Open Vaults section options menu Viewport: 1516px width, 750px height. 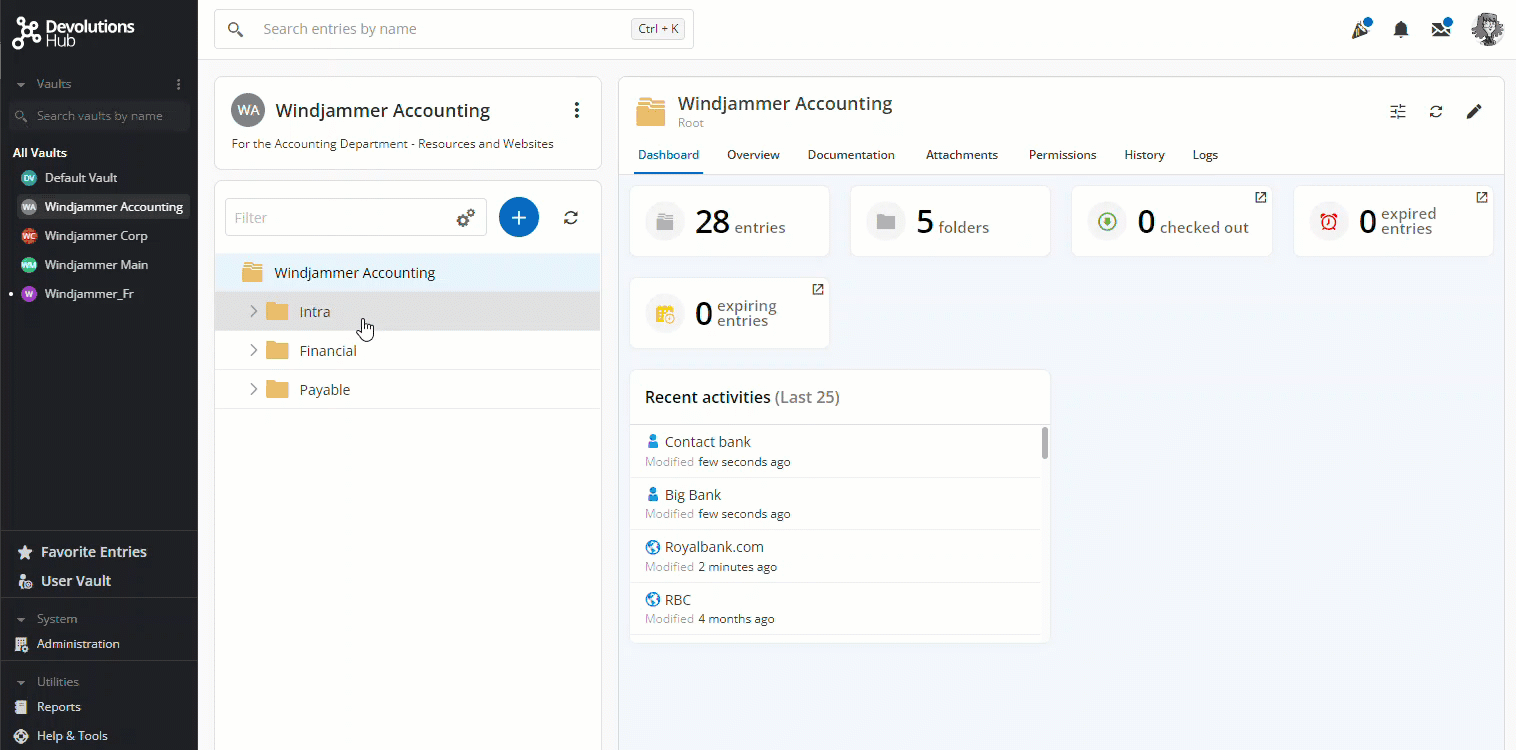click(179, 84)
